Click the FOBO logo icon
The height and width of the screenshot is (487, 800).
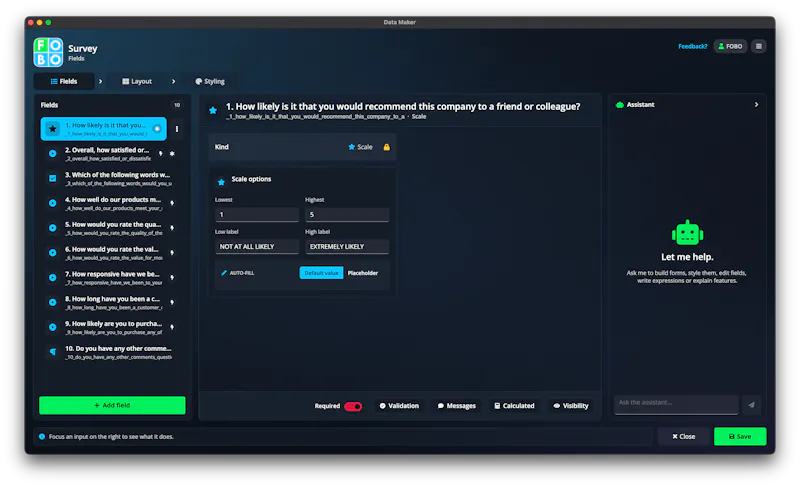(x=48, y=52)
